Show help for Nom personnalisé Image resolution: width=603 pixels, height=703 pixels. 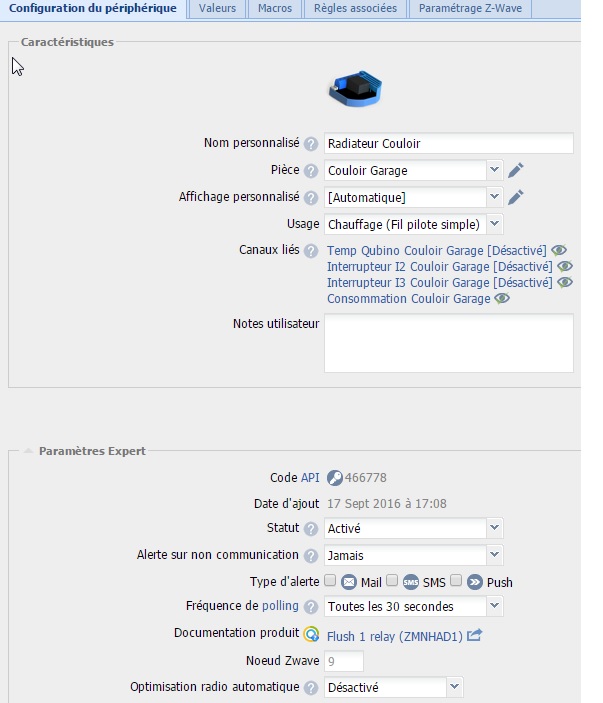click(x=311, y=144)
